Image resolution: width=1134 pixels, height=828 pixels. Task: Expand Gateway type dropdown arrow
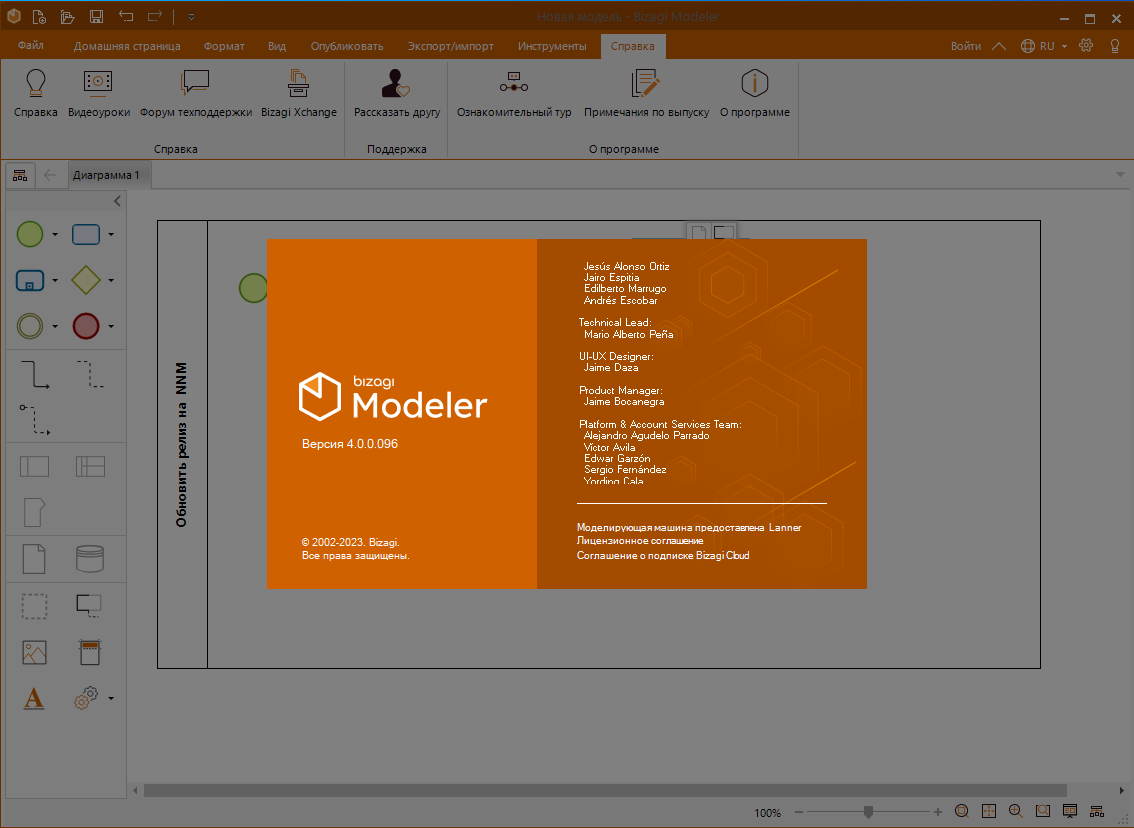[x=111, y=280]
